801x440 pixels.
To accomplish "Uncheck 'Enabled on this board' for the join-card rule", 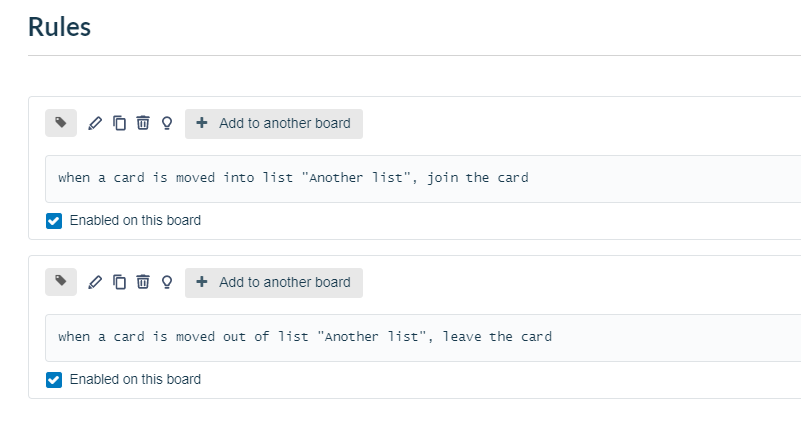I will [54, 221].
